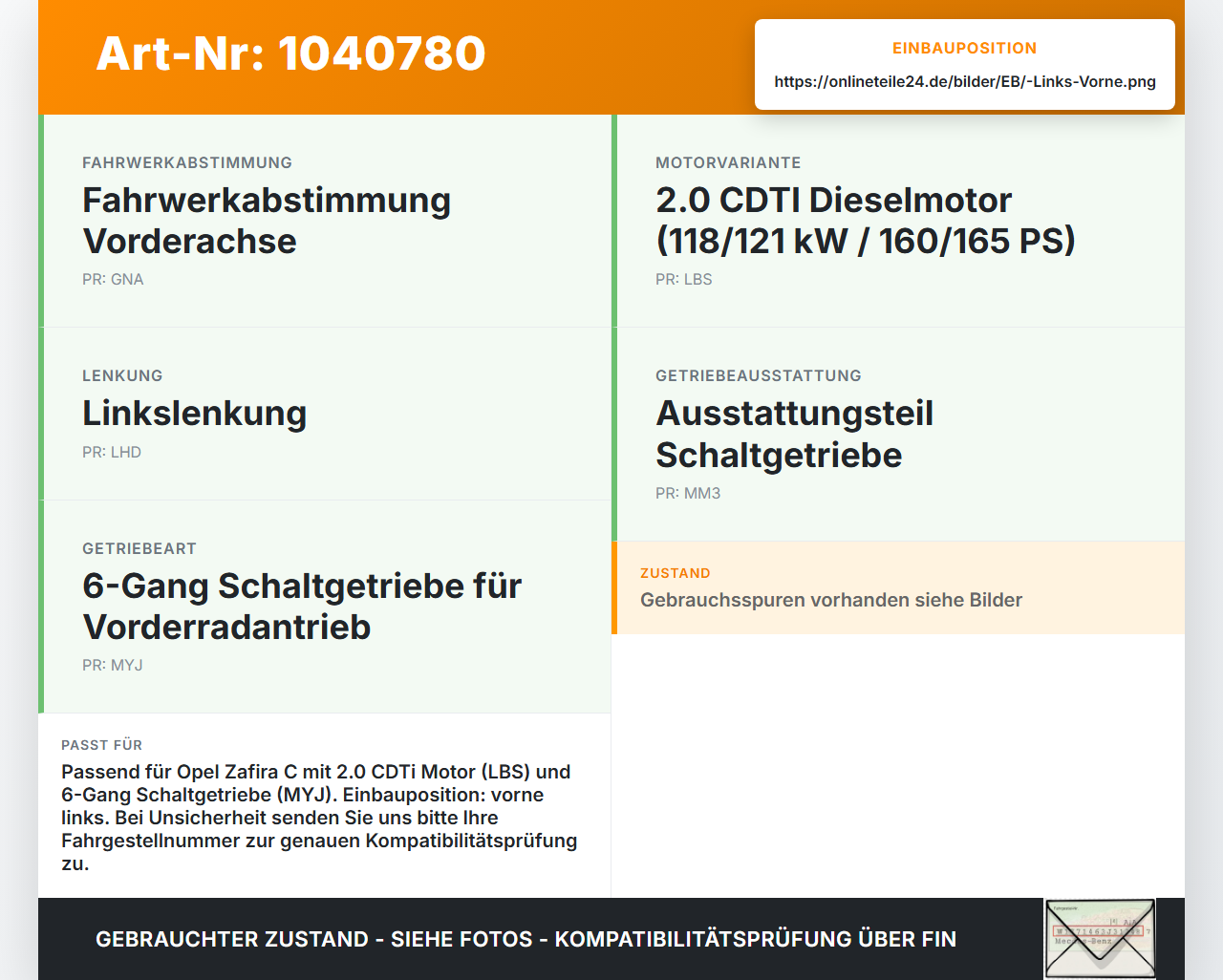This screenshot has width=1223, height=980.
Task: Click the PR: MYJ code
Action: [113, 665]
